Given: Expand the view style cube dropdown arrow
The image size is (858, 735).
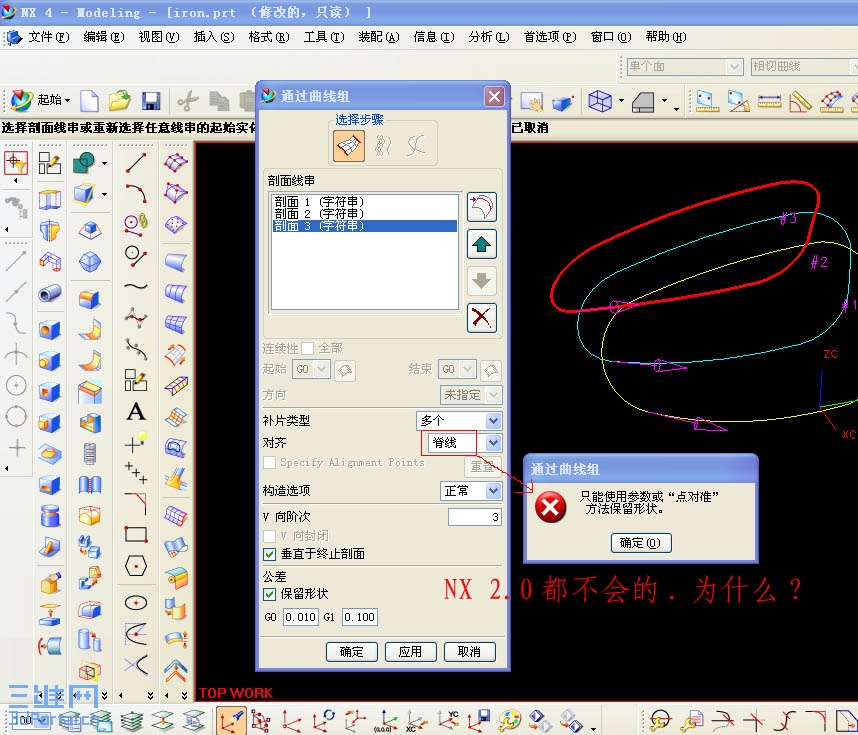Looking at the screenshot, I should click(621, 101).
